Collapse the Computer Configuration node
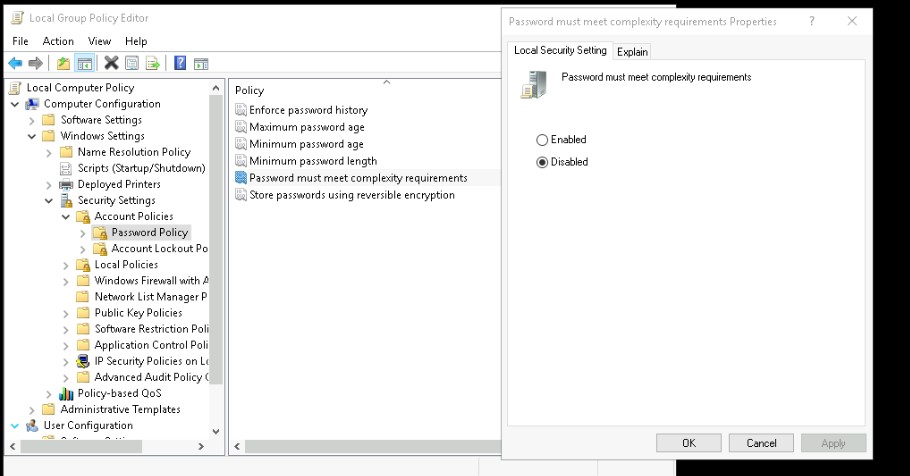 point(15,104)
